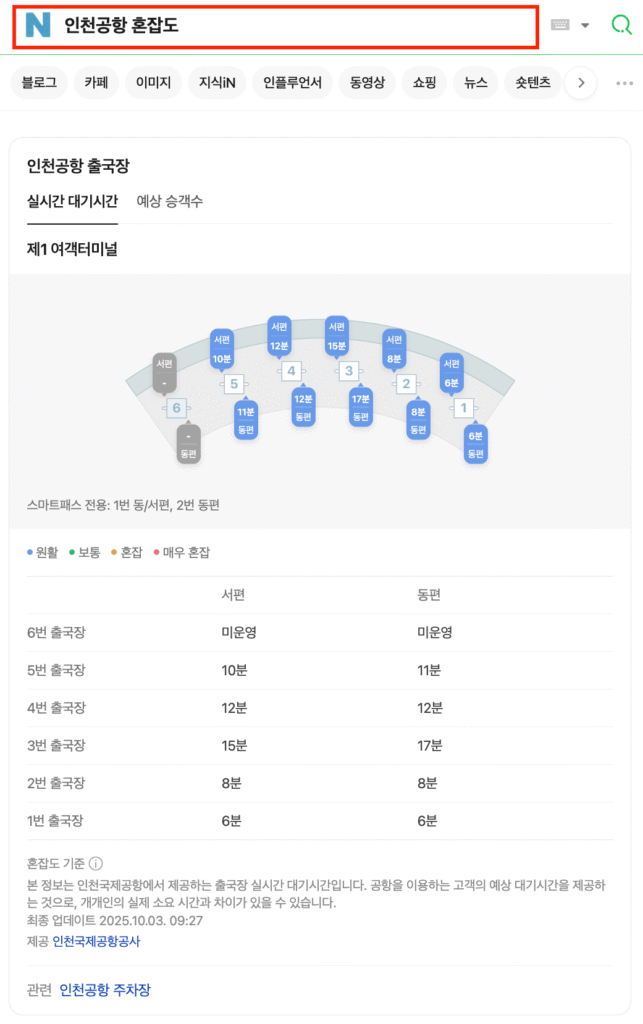Open the on-screen keyboard icon
This screenshot has height=1024, width=643.
click(x=560, y=26)
